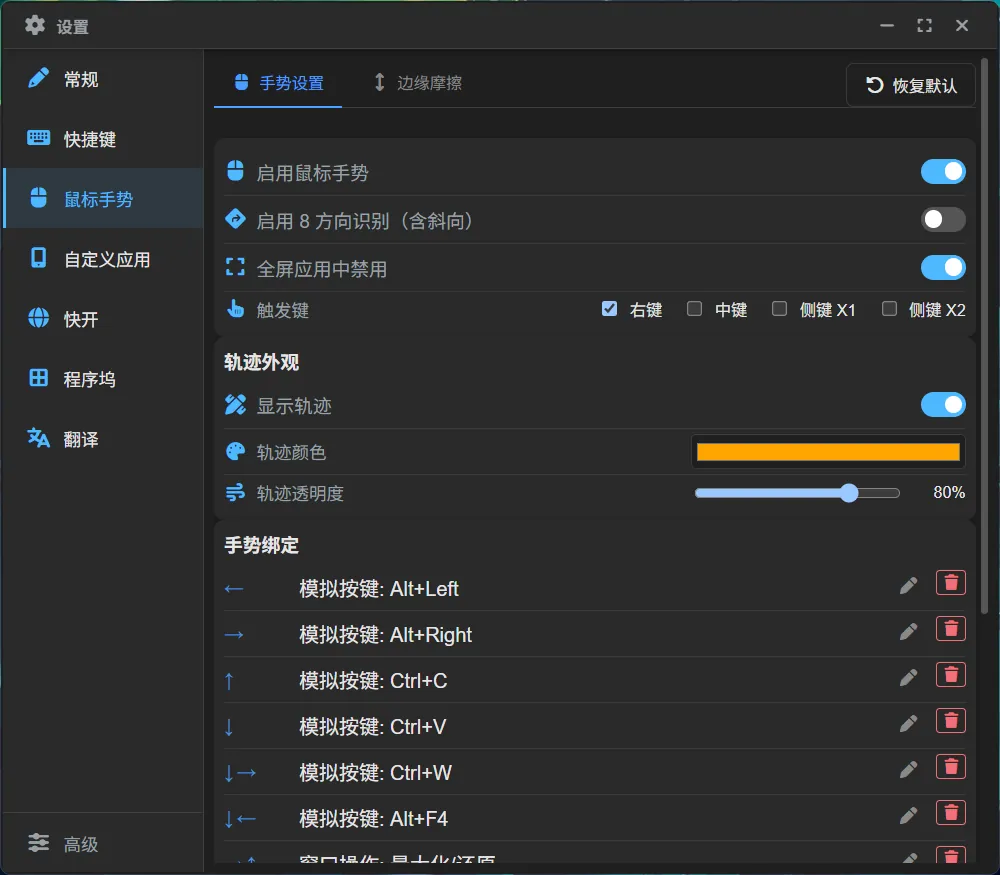This screenshot has height=875, width=1000.
Task: Delete the Alt+F4 gesture binding
Action: tap(950, 812)
